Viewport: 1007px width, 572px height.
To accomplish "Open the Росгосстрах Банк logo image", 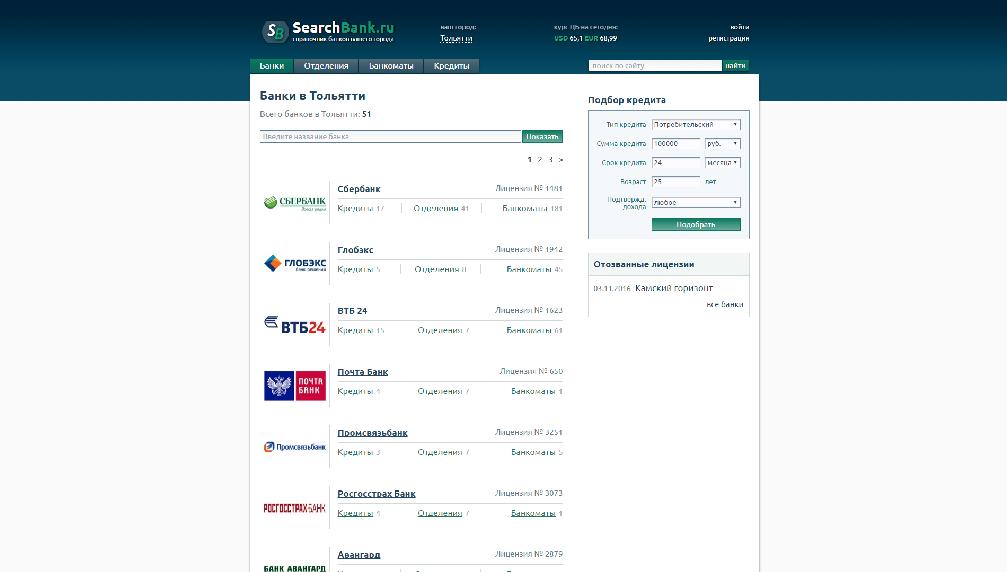I will click(x=295, y=508).
